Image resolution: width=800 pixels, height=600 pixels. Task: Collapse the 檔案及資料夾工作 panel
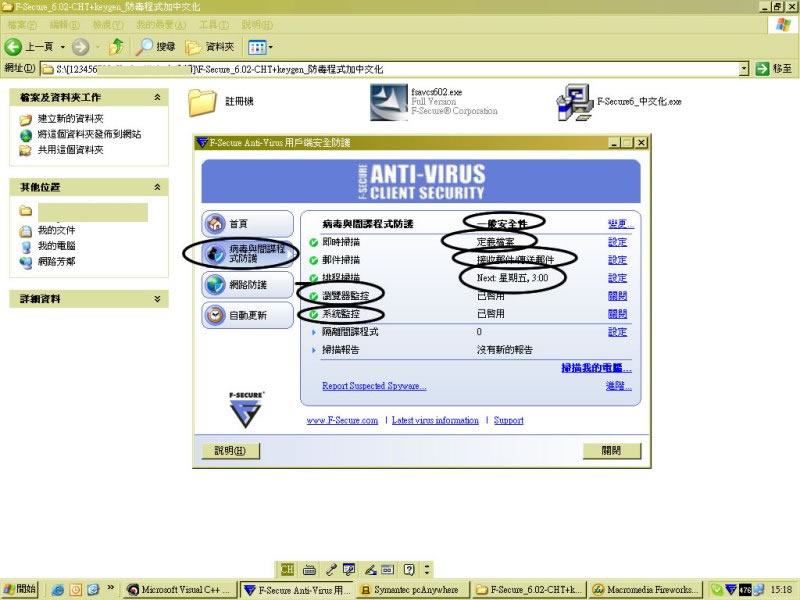157,97
